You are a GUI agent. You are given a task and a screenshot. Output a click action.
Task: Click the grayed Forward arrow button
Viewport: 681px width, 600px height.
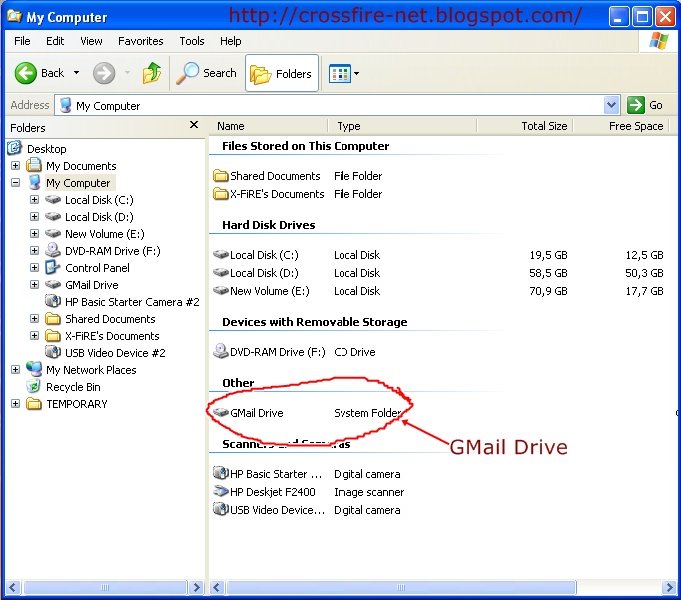coord(104,73)
